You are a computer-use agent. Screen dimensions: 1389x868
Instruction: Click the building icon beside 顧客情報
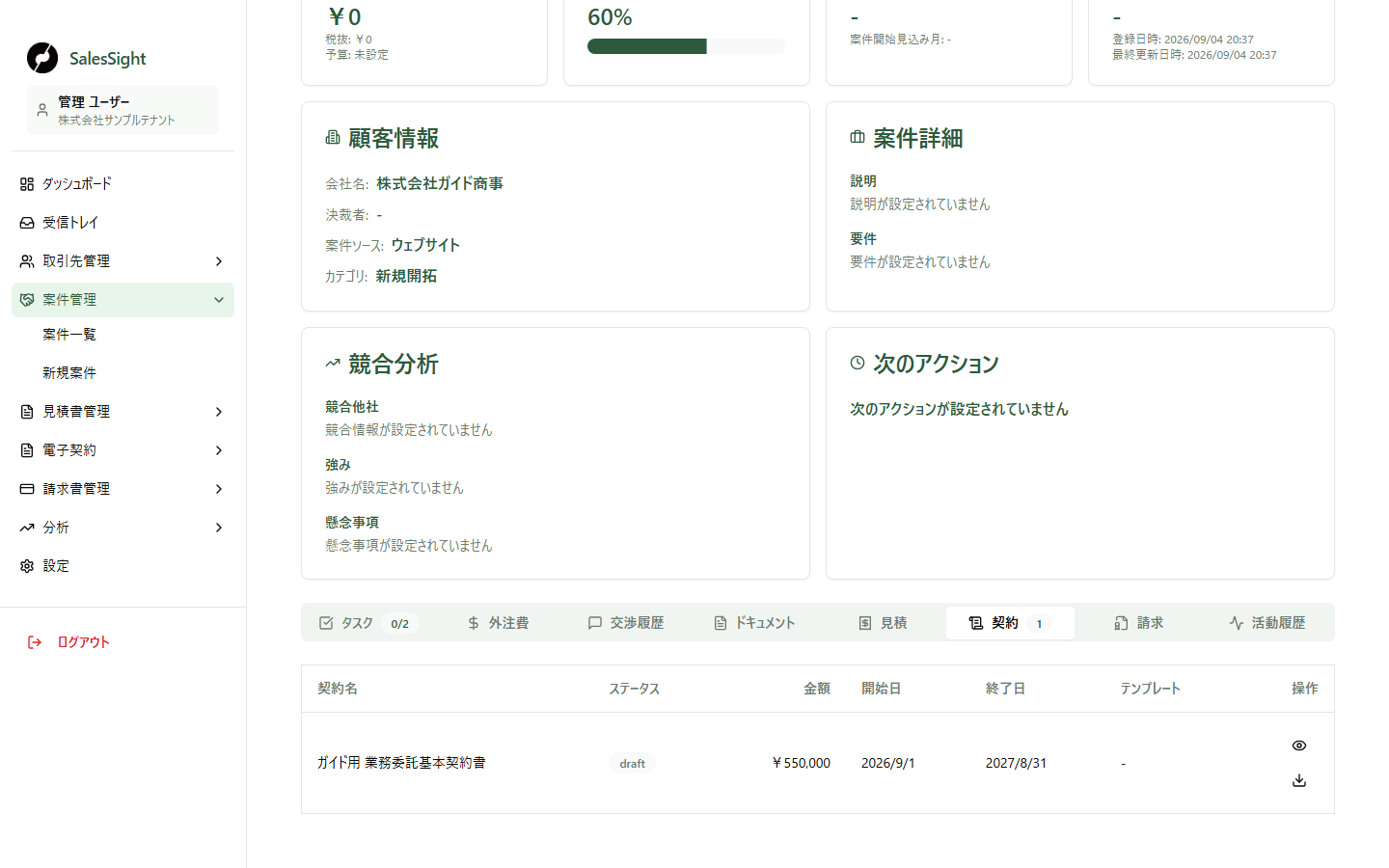point(333,138)
